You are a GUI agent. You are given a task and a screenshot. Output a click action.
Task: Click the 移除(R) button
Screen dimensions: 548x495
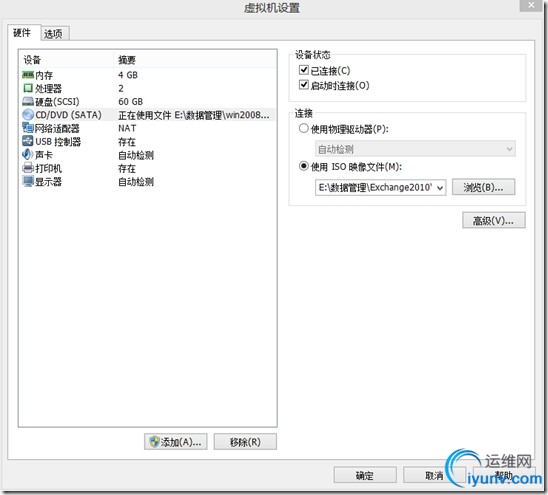[x=245, y=442]
